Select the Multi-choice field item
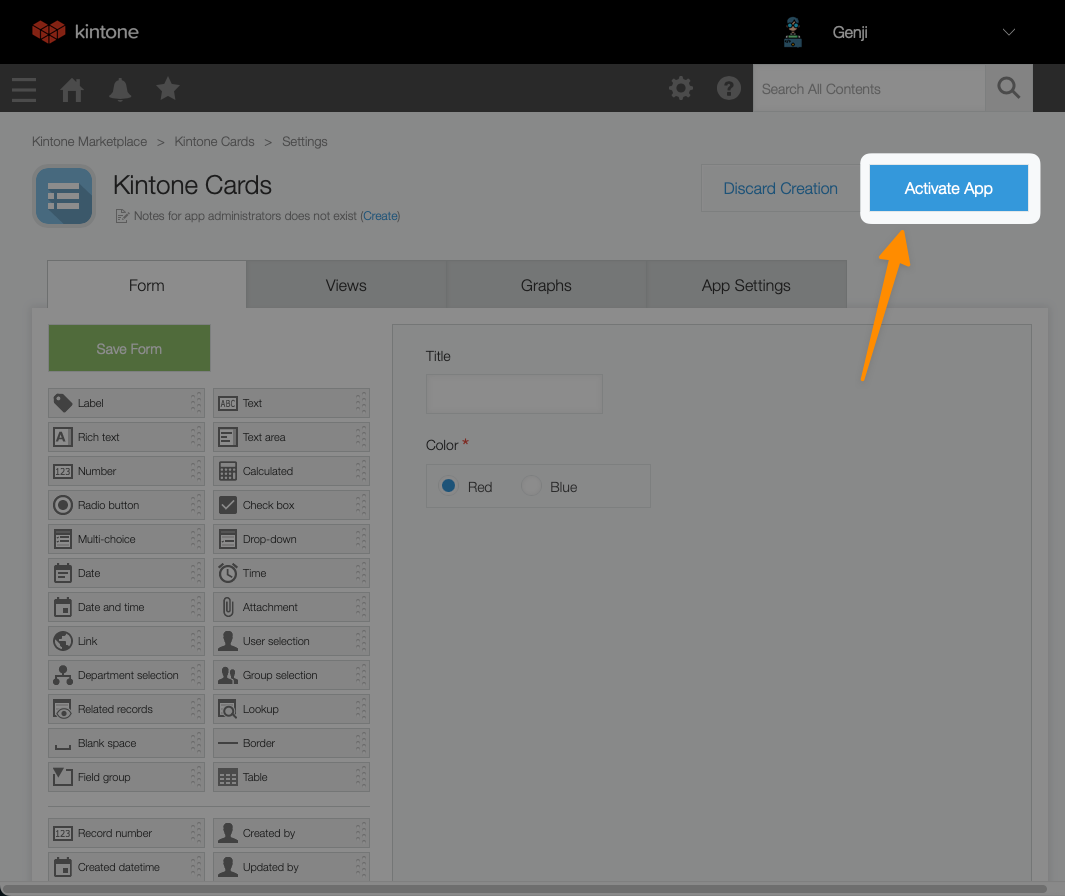The width and height of the screenshot is (1065, 896). tap(126, 539)
